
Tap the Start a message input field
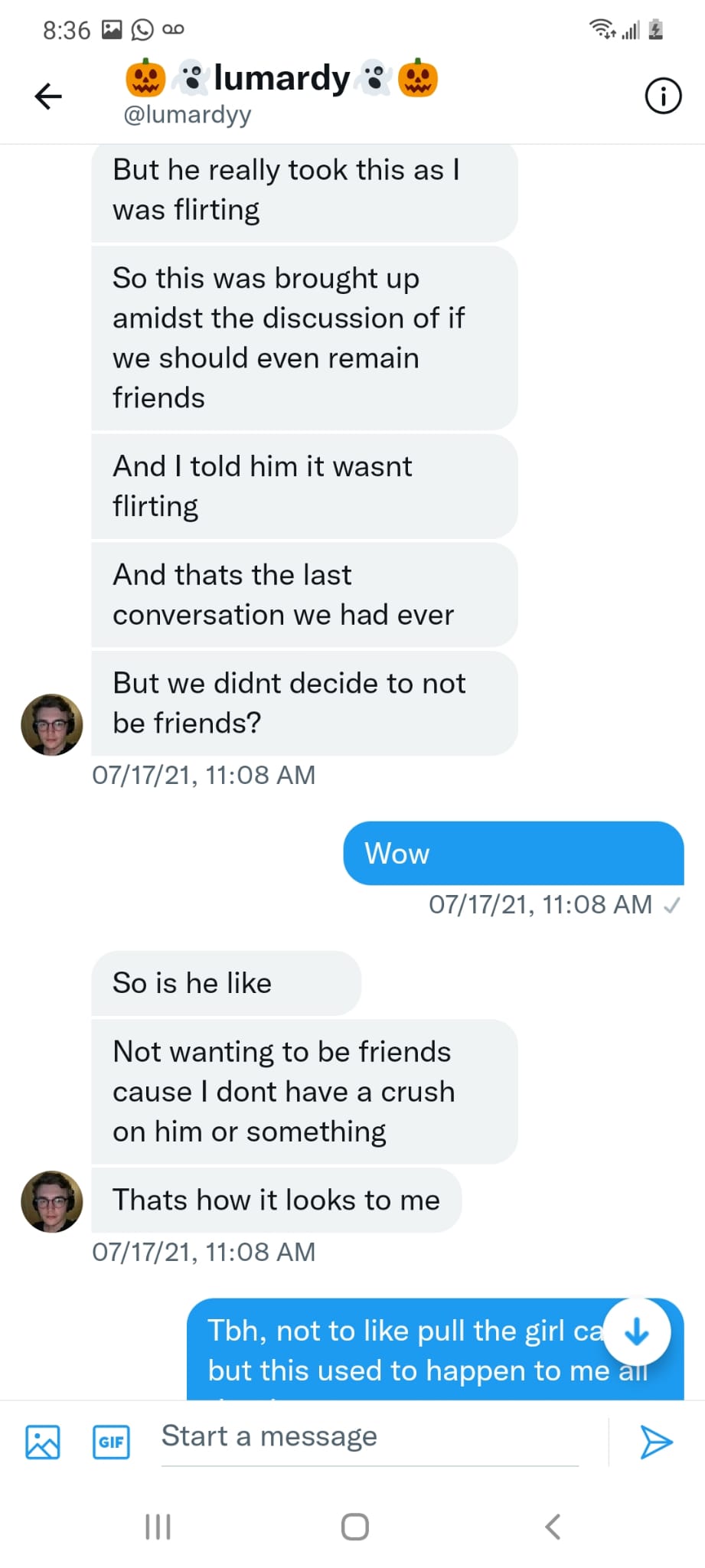point(367,1437)
